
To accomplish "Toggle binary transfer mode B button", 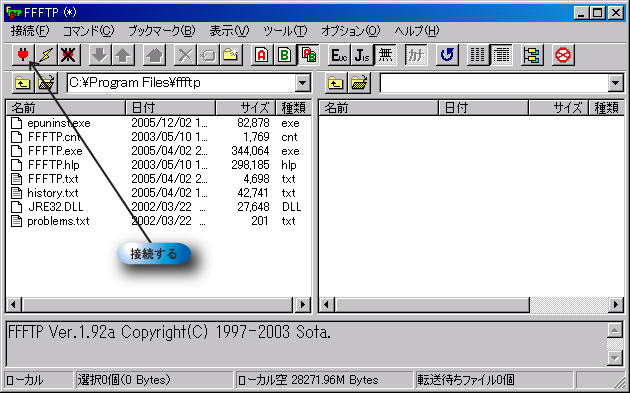I will [285, 55].
